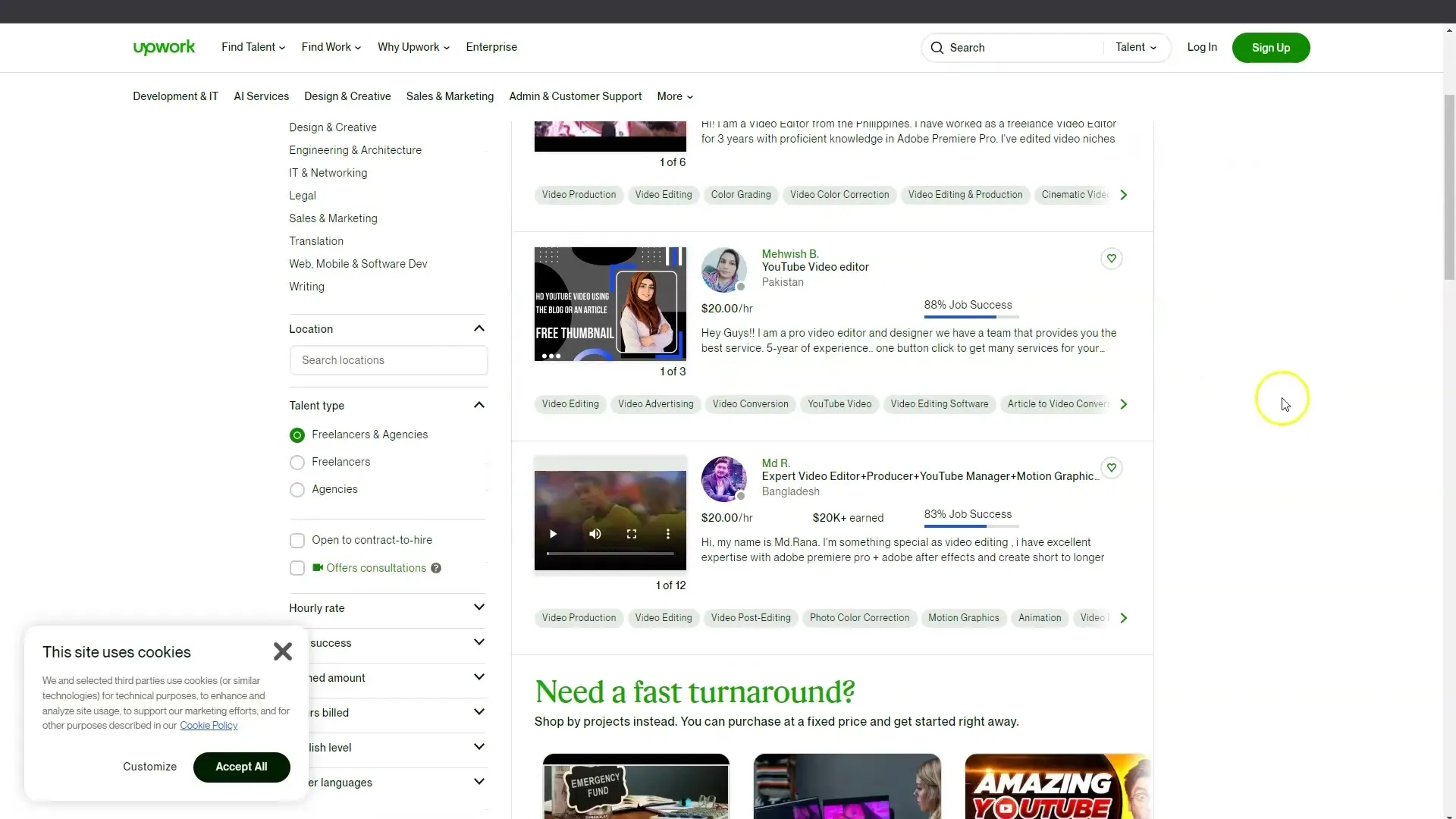Click the Log In link

point(1202,47)
